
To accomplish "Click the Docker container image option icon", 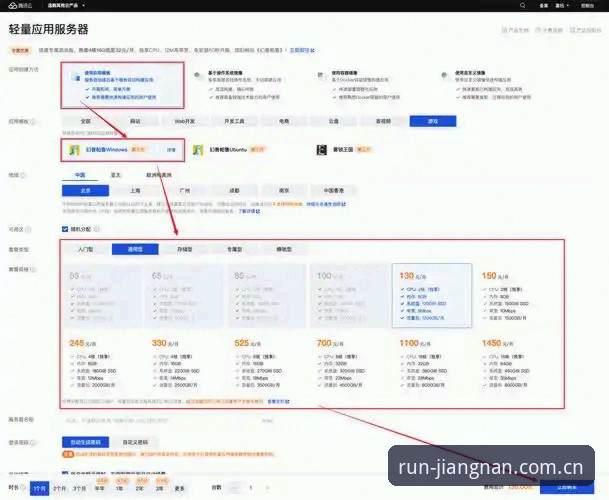I will (x=322, y=76).
